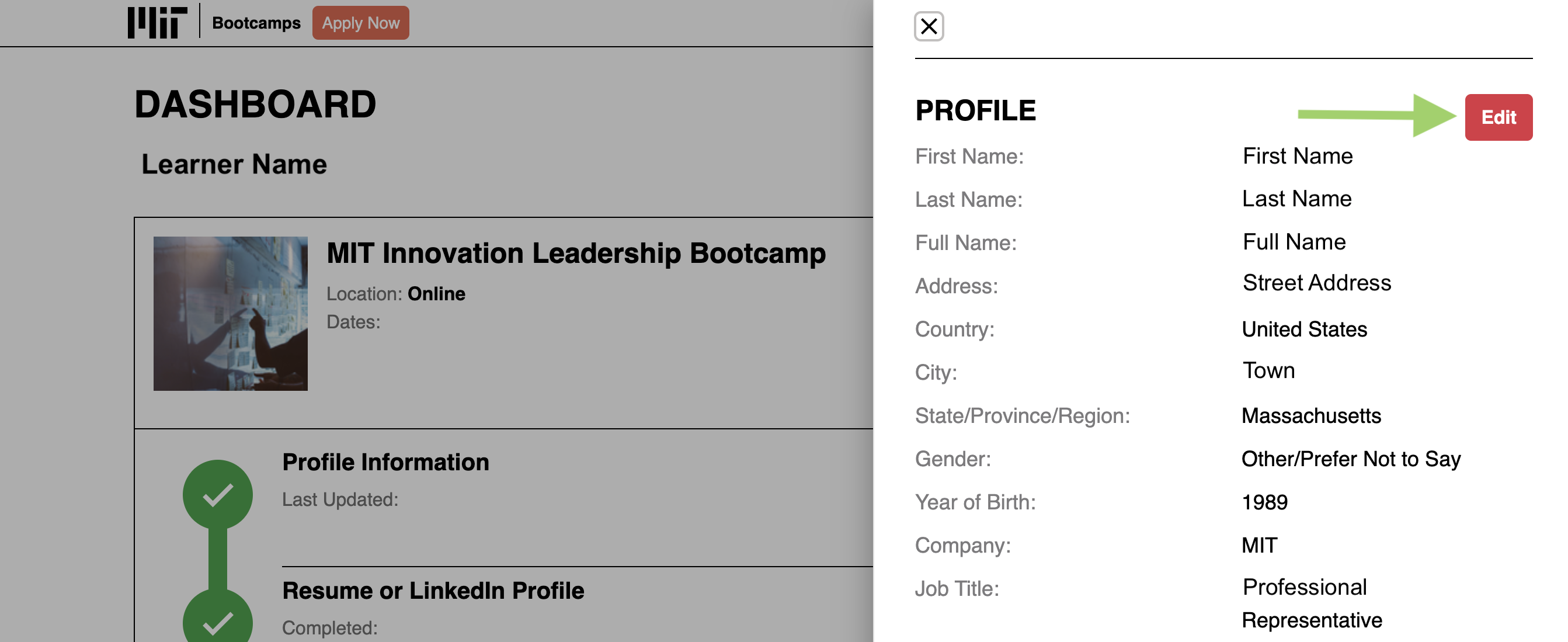This screenshot has height=642, width=1568.
Task: Click the red Edit profile button
Action: [1497, 117]
